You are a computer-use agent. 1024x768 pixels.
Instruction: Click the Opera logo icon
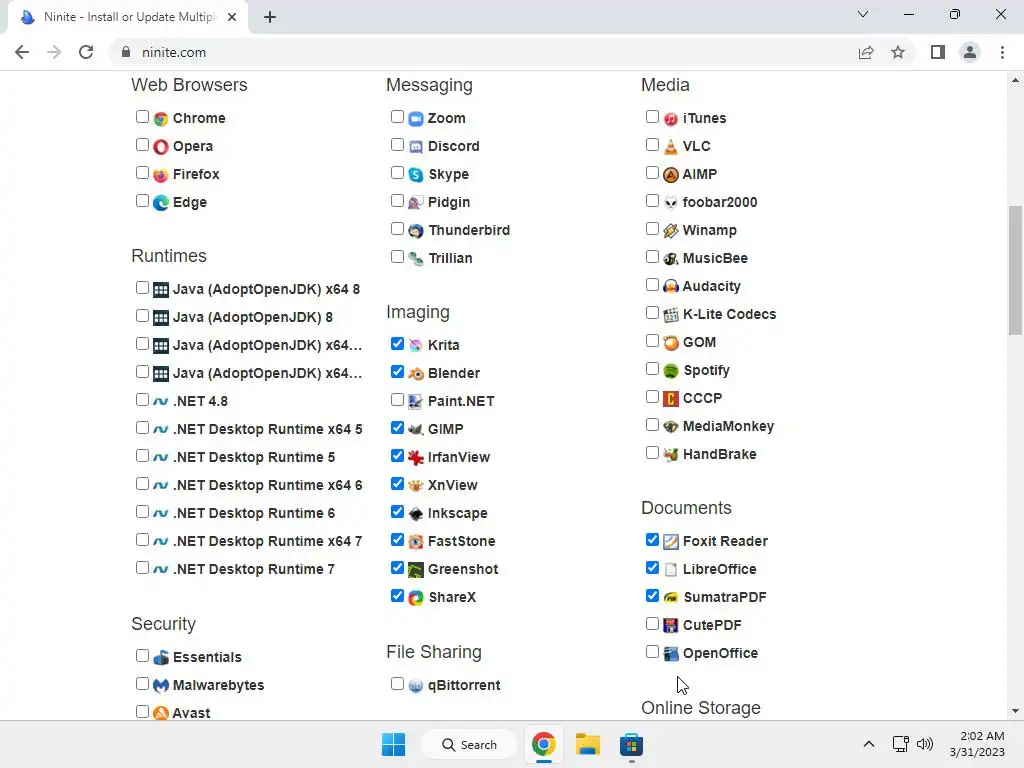click(x=161, y=147)
